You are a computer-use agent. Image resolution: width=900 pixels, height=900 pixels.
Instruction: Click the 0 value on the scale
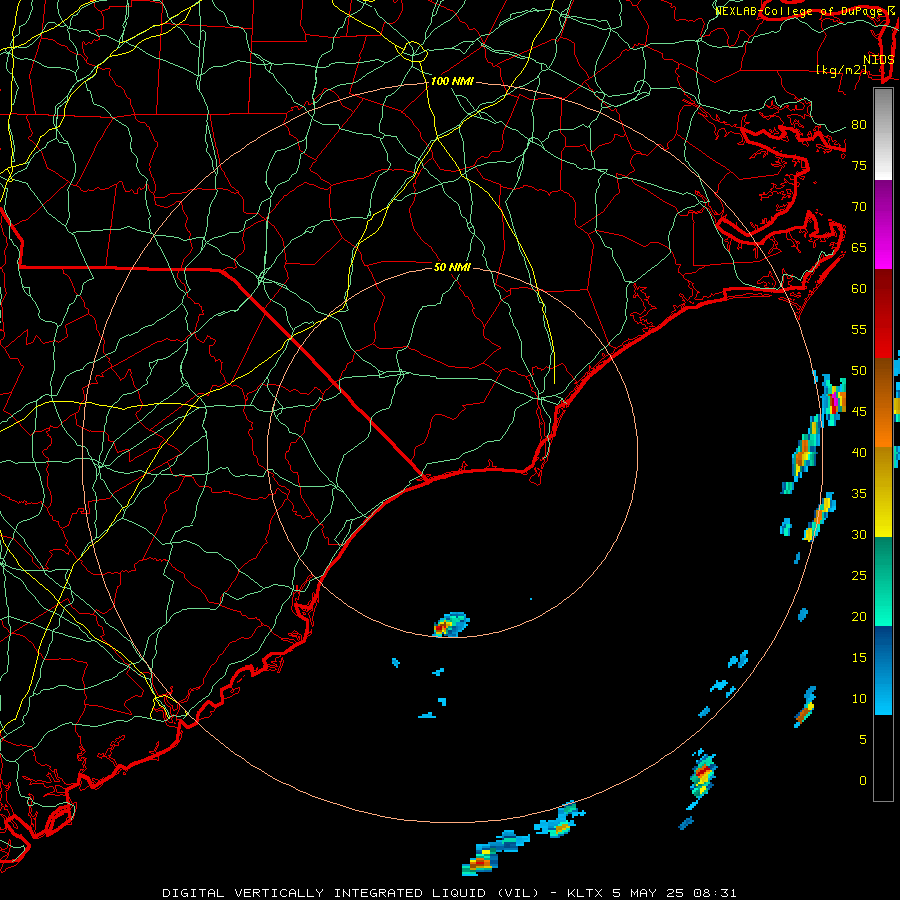point(863,781)
